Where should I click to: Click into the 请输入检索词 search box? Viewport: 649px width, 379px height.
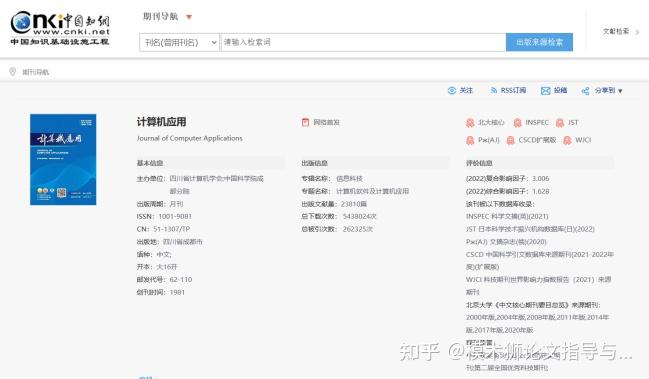tap(364, 42)
